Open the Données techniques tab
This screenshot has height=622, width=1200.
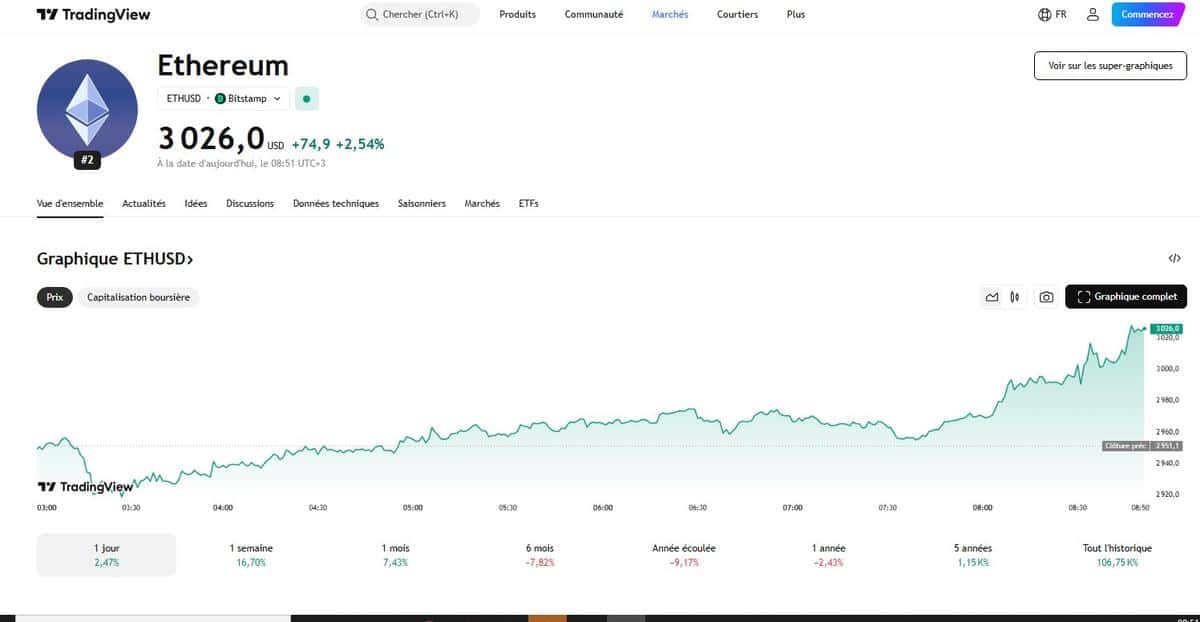point(336,203)
